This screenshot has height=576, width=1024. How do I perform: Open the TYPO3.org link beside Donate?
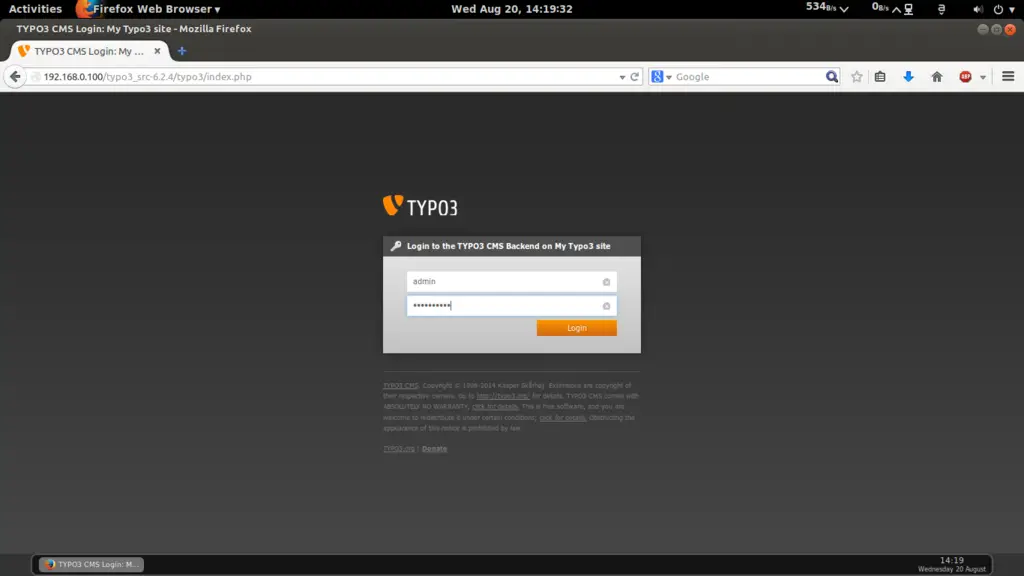tap(398, 449)
